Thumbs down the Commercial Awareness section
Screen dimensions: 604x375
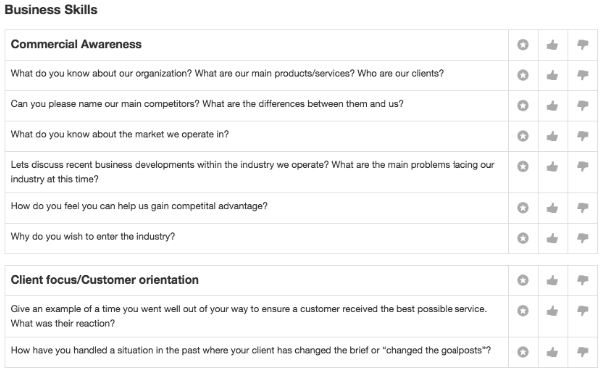[582, 45]
